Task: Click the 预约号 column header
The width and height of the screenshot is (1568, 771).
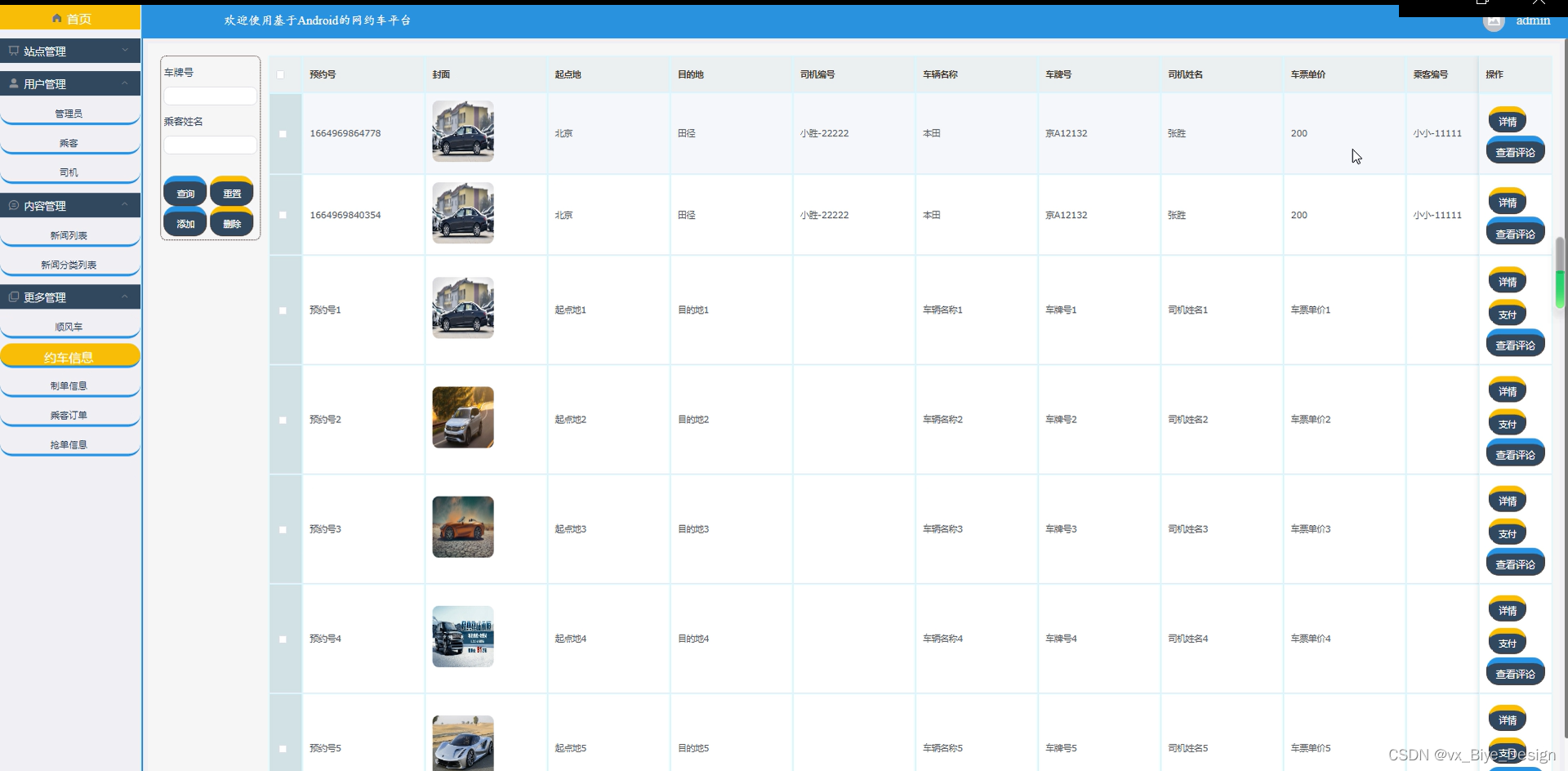Action: point(323,74)
